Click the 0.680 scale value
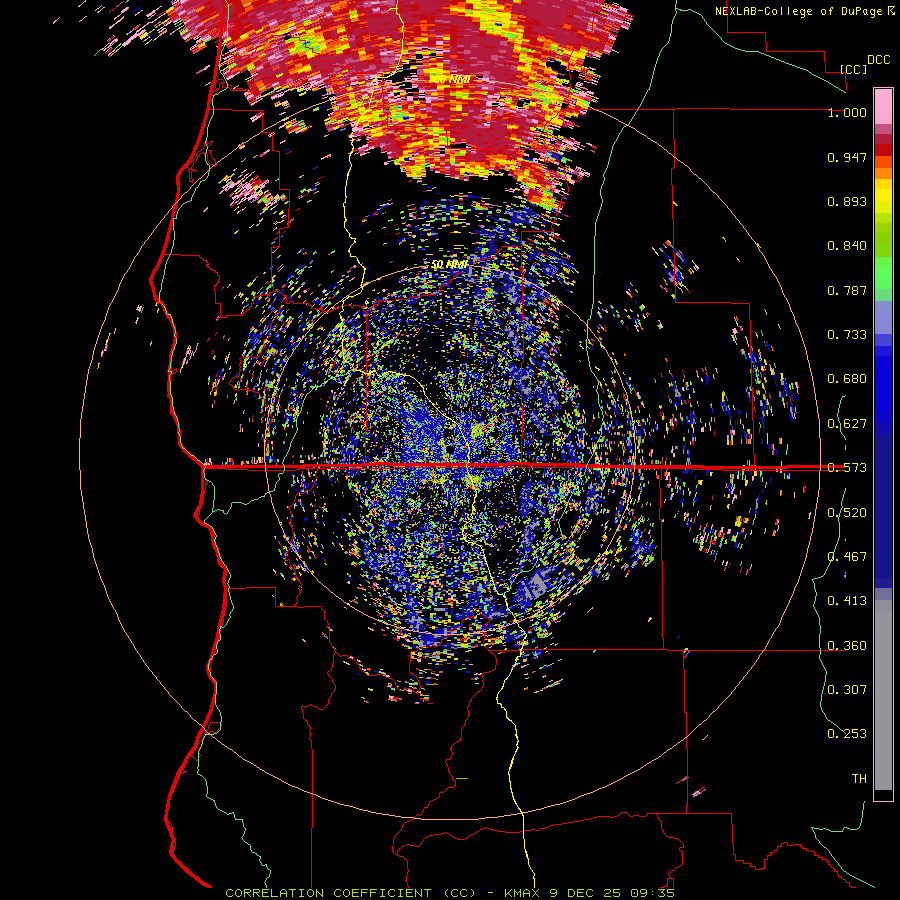 click(x=847, y=379)
